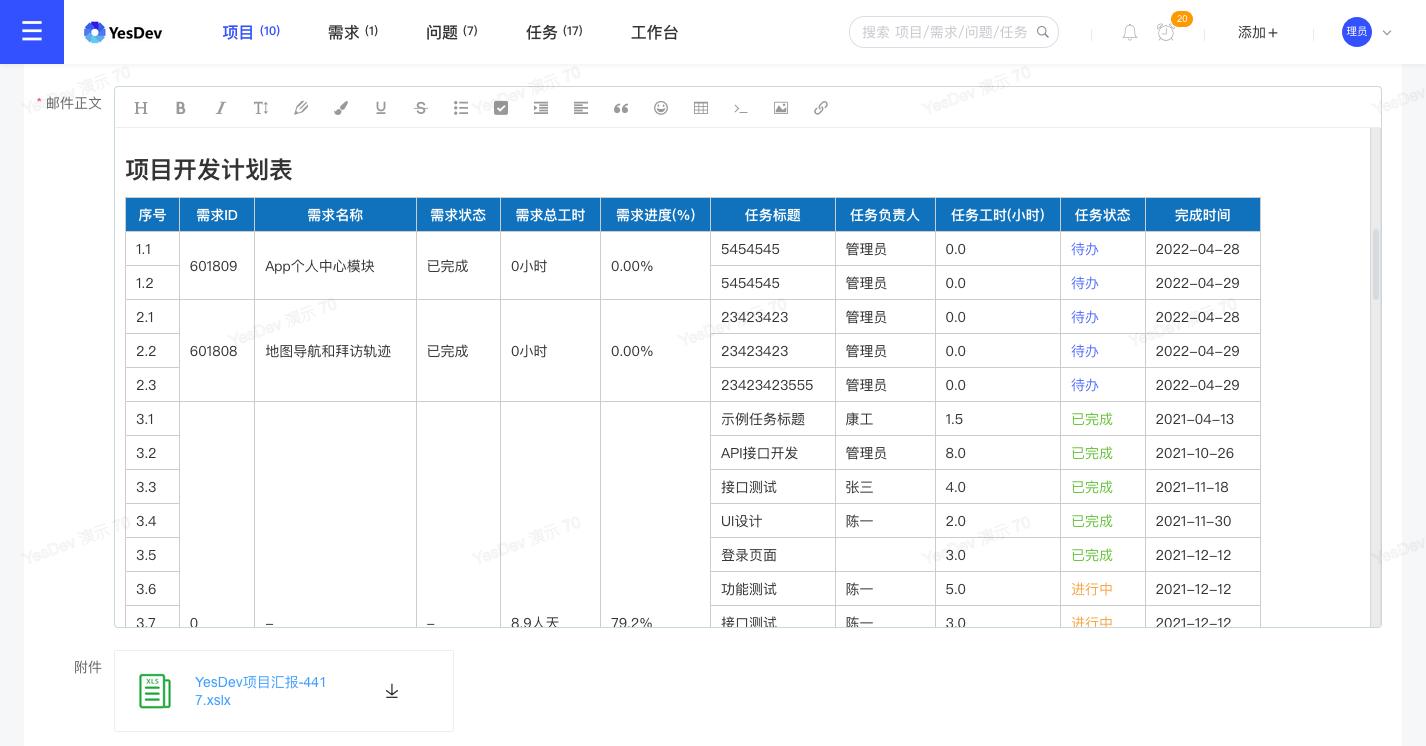Toggle blockquote formatting in the editor

(x=621, y=107)
